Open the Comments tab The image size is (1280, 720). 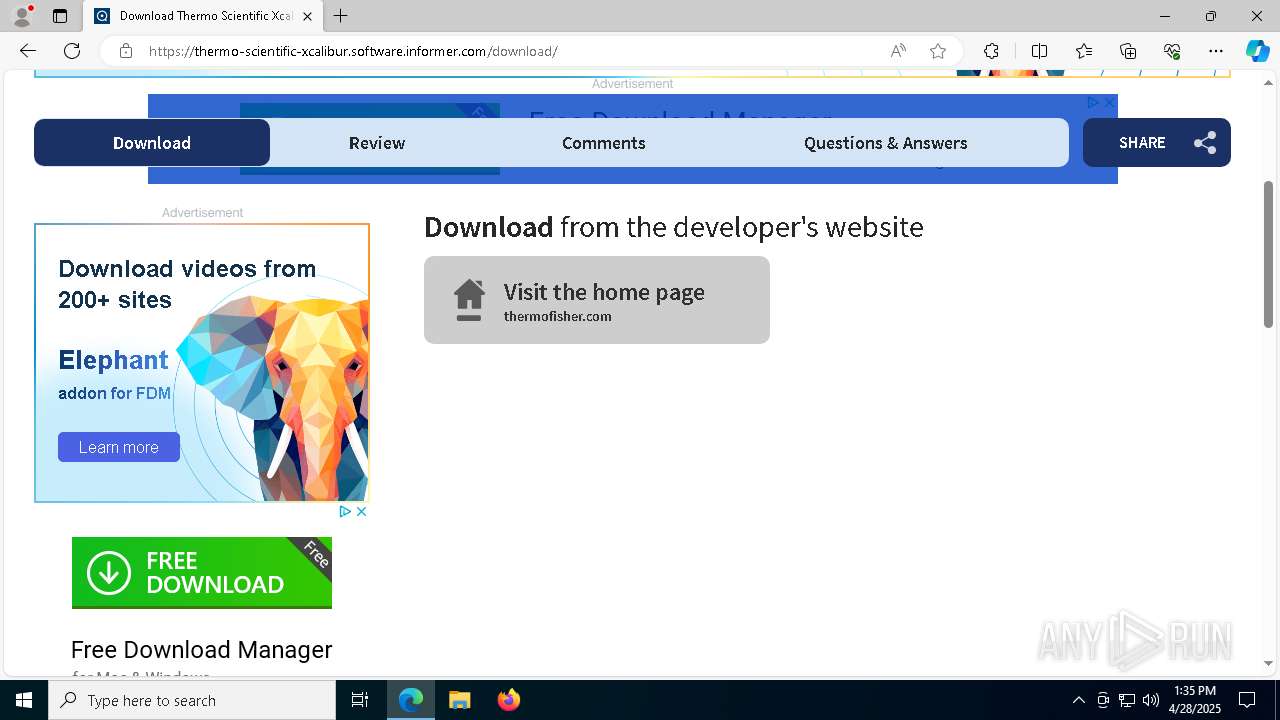(604, 143)
